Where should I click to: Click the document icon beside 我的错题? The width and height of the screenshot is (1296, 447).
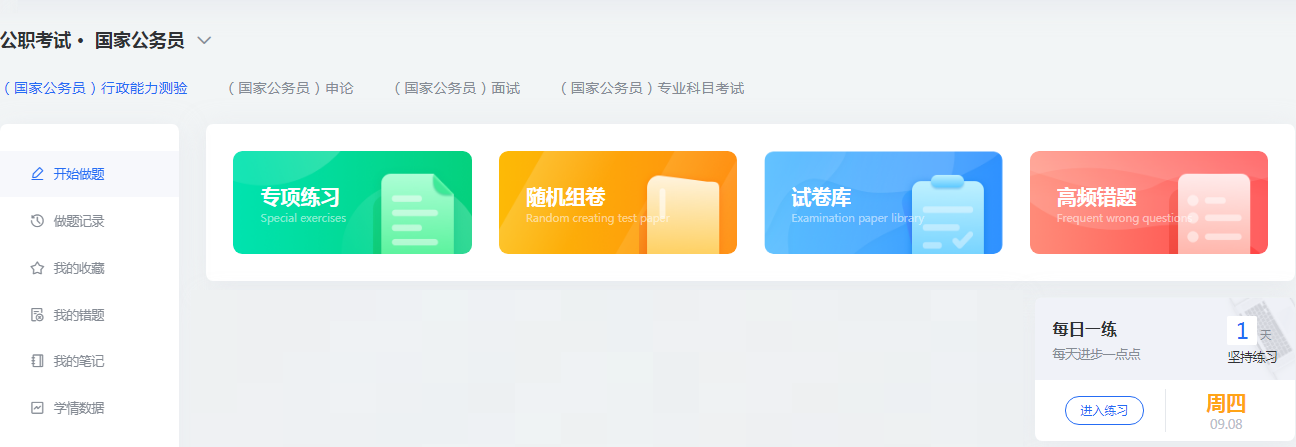37,315
